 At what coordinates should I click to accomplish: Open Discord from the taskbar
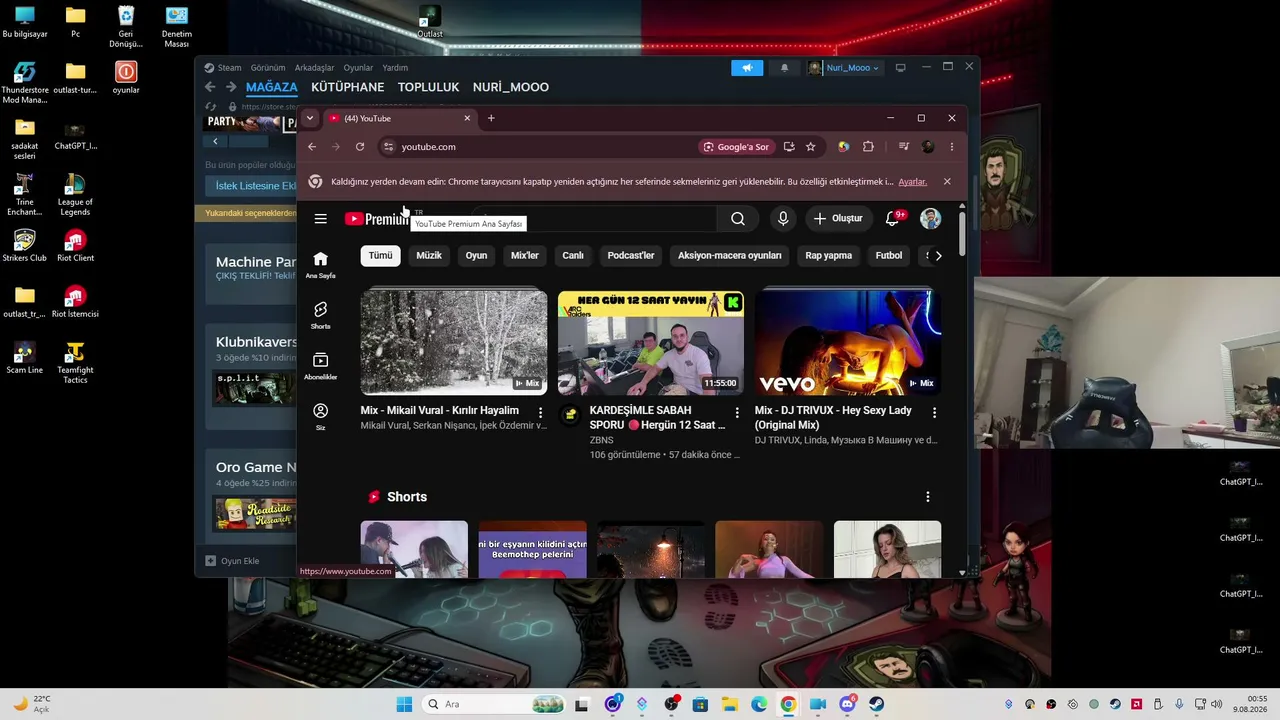pos(848,704)
